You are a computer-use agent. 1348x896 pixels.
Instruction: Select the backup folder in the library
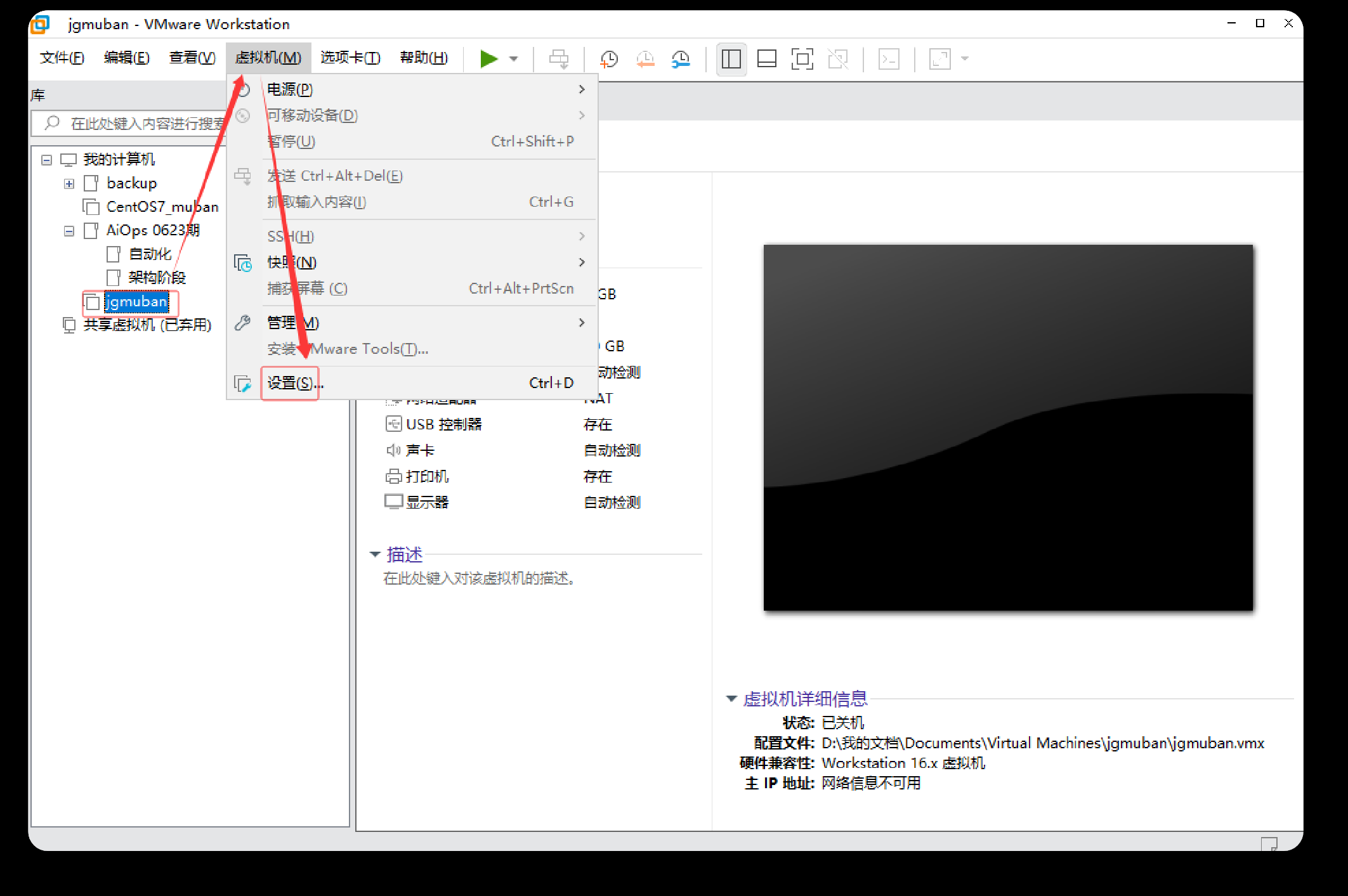132,184
